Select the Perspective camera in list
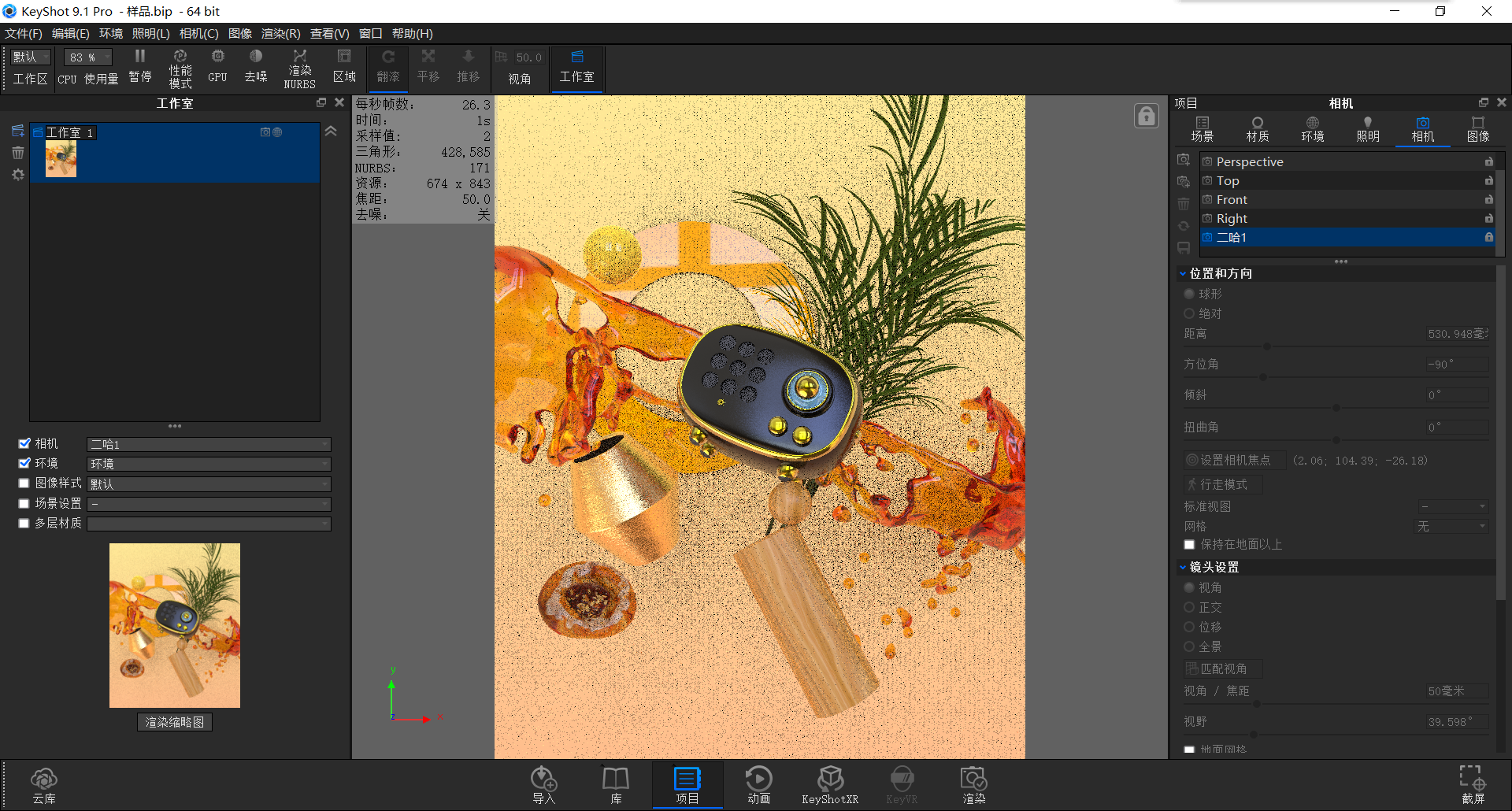The width and height of the screenshot is (1512, 811). [1250, 161]
